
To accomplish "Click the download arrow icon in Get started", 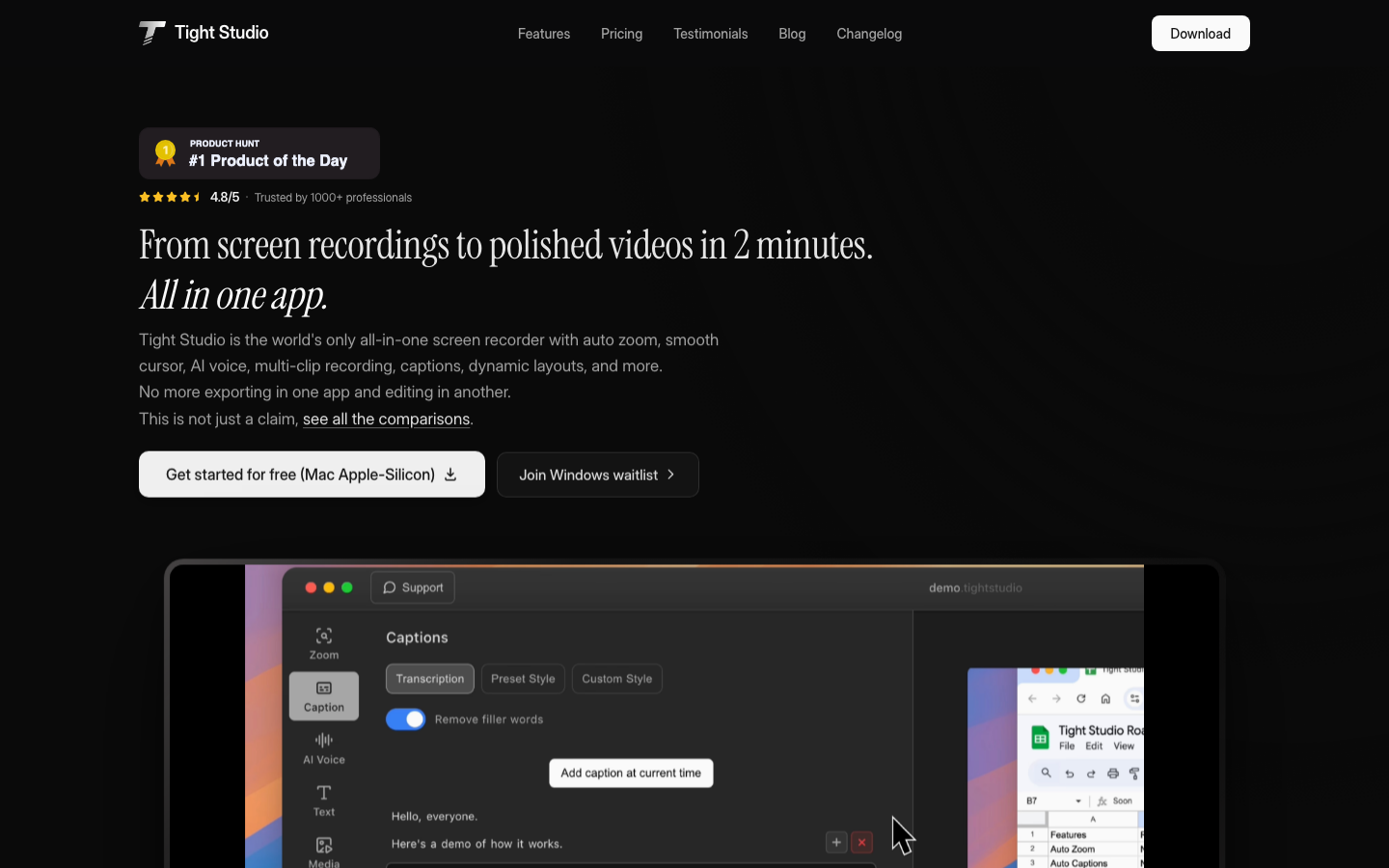I will point(450,475).
